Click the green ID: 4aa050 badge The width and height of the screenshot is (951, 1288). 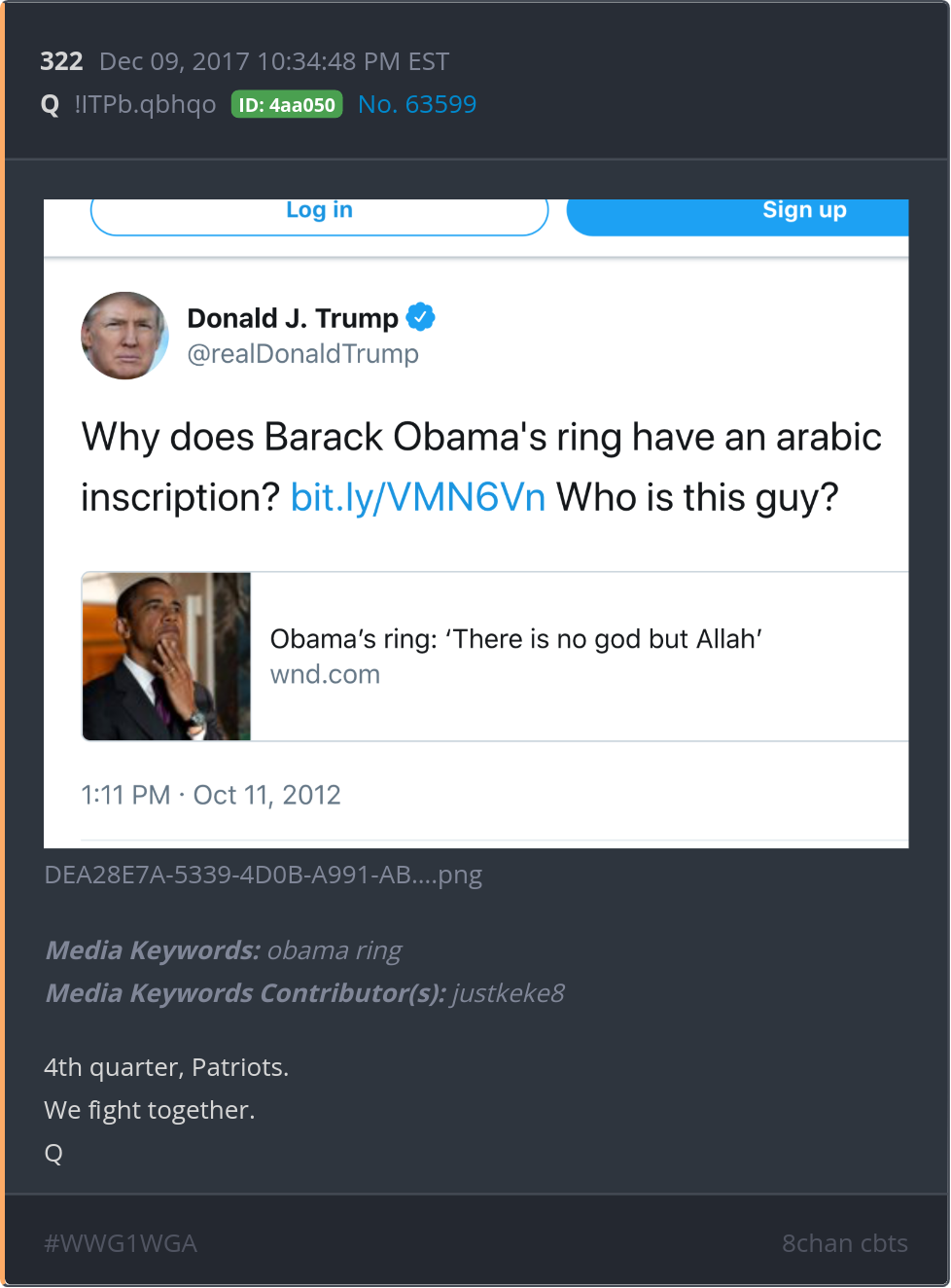(x=287, y=105)
